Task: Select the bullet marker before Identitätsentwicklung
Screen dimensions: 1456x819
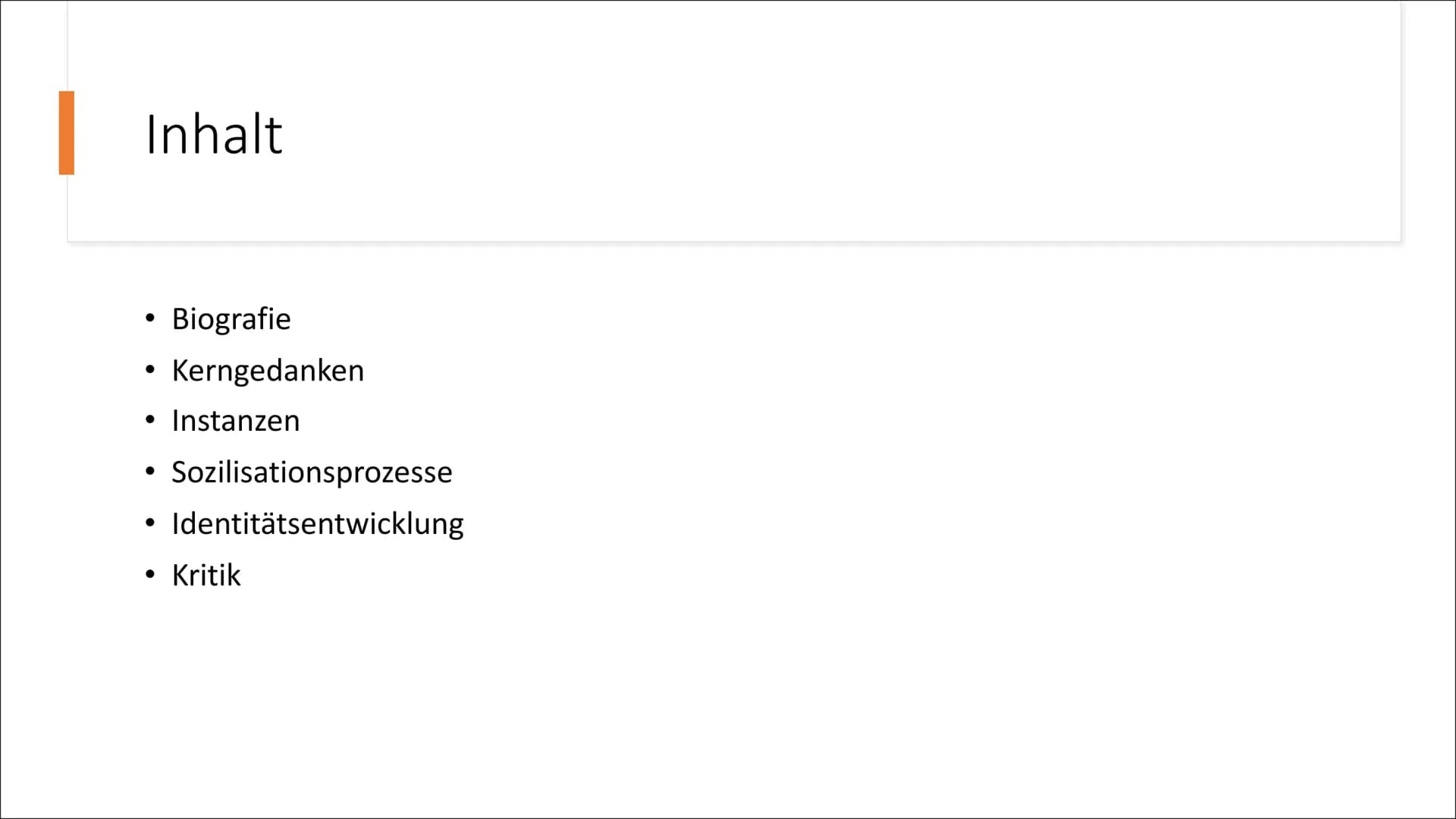Action: 150,522
